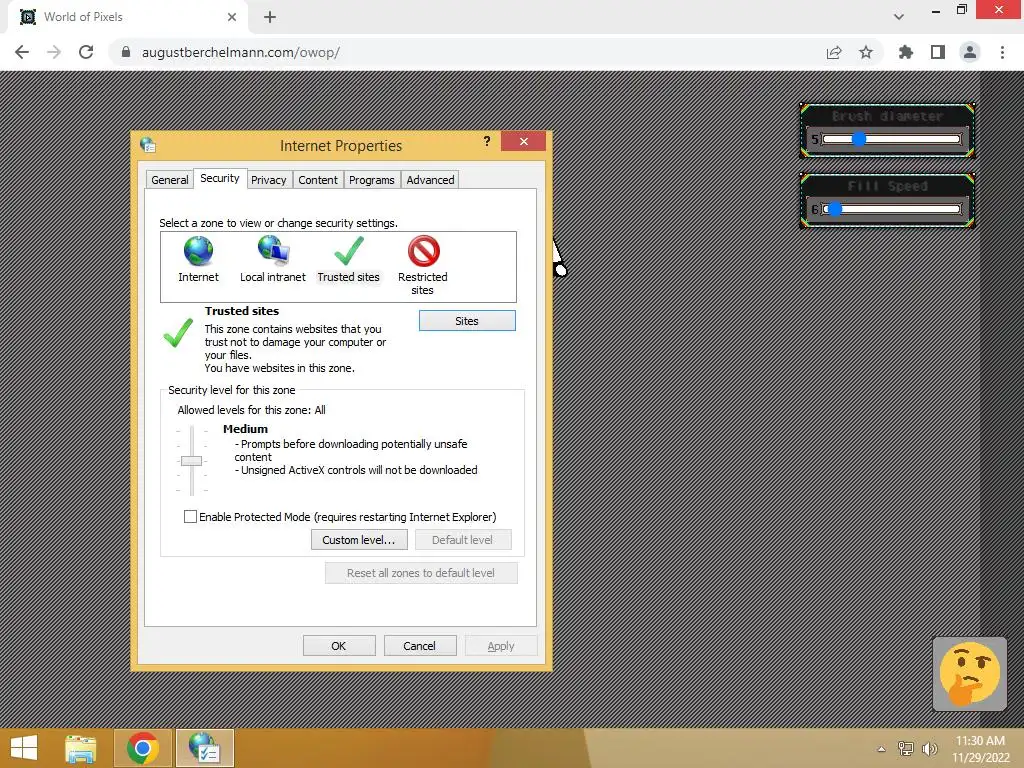Viewport: 1024px width, 768px height.
Task: Confirm with the OK button
Action: [x=339, y=646]
